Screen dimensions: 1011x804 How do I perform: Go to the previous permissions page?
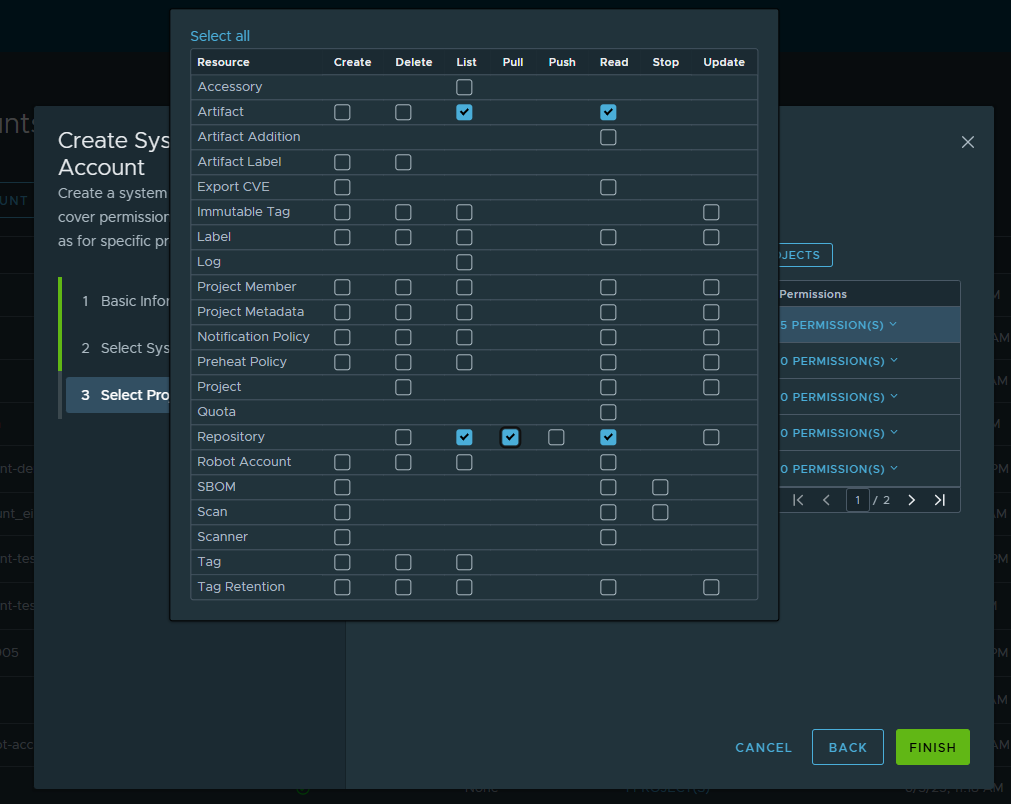pyautogui.click(x=826, y=500)
